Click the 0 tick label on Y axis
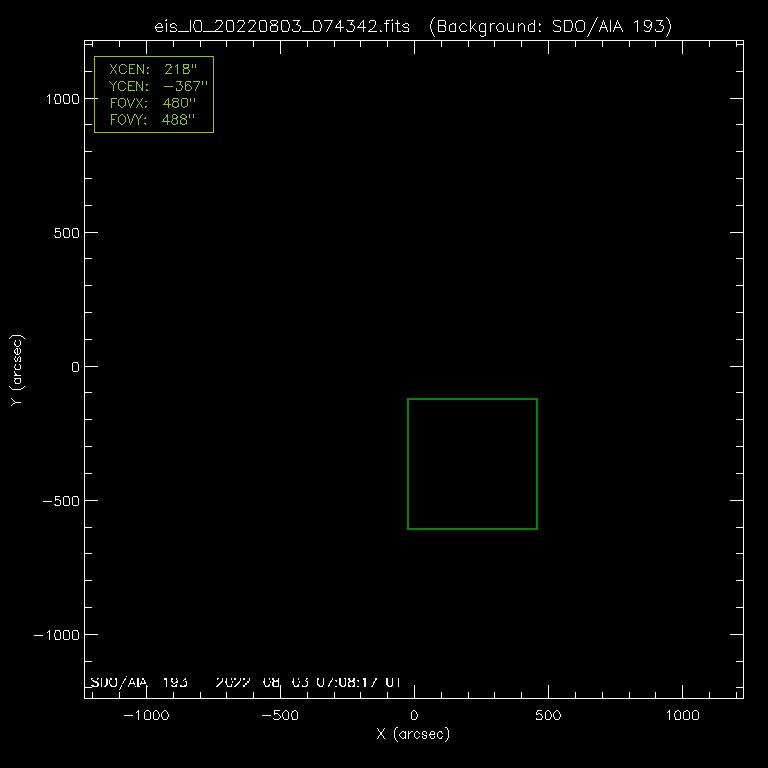Viewport: 768px width, 768px height. [73, 366]
